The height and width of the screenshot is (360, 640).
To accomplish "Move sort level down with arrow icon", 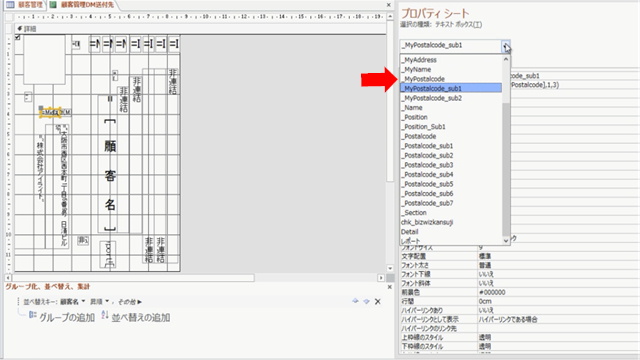I will coord(366,301).
